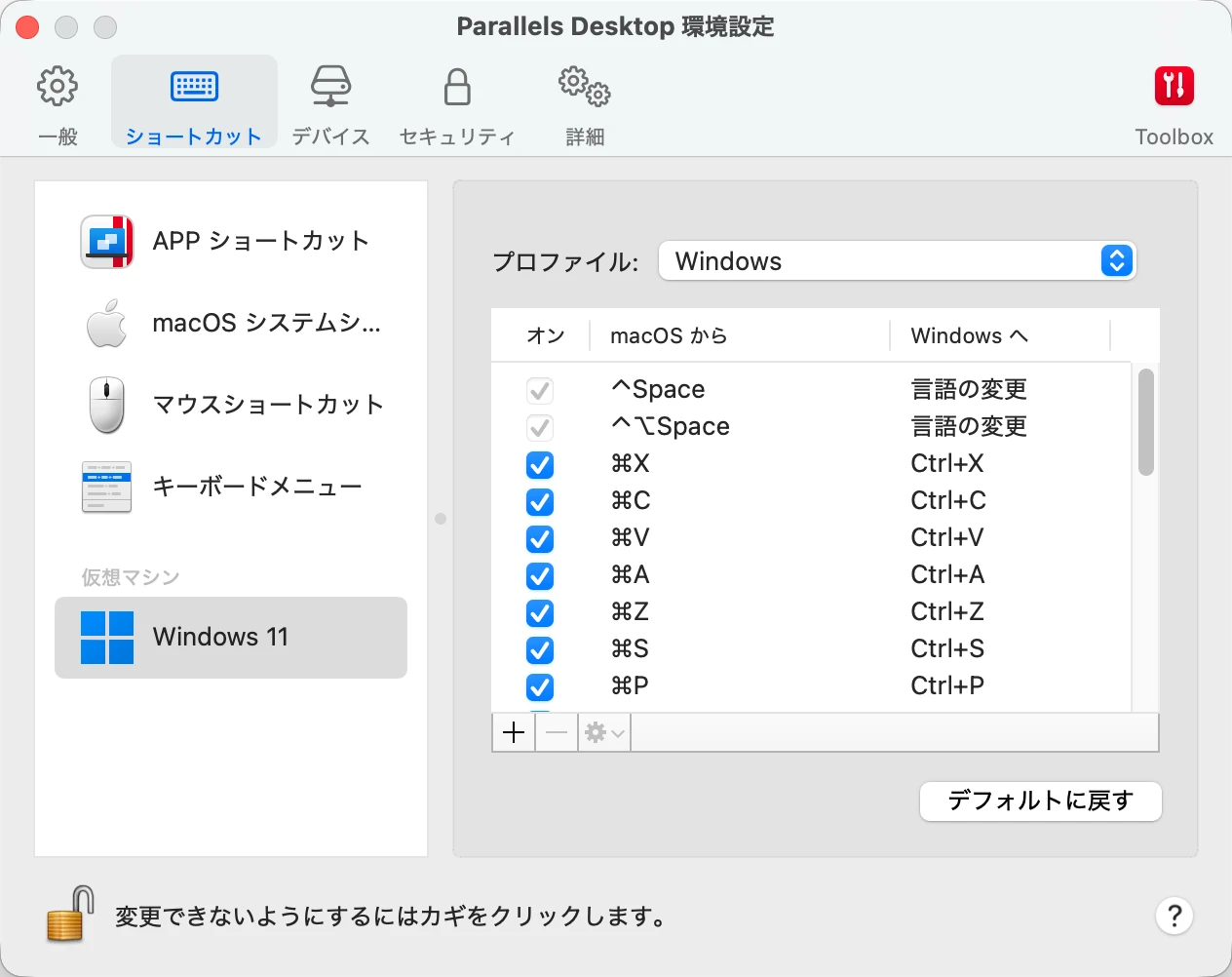This screenshot has width=1232, height=977.
Task: Click the Ctrl+S cell
Action: (947, 649)
